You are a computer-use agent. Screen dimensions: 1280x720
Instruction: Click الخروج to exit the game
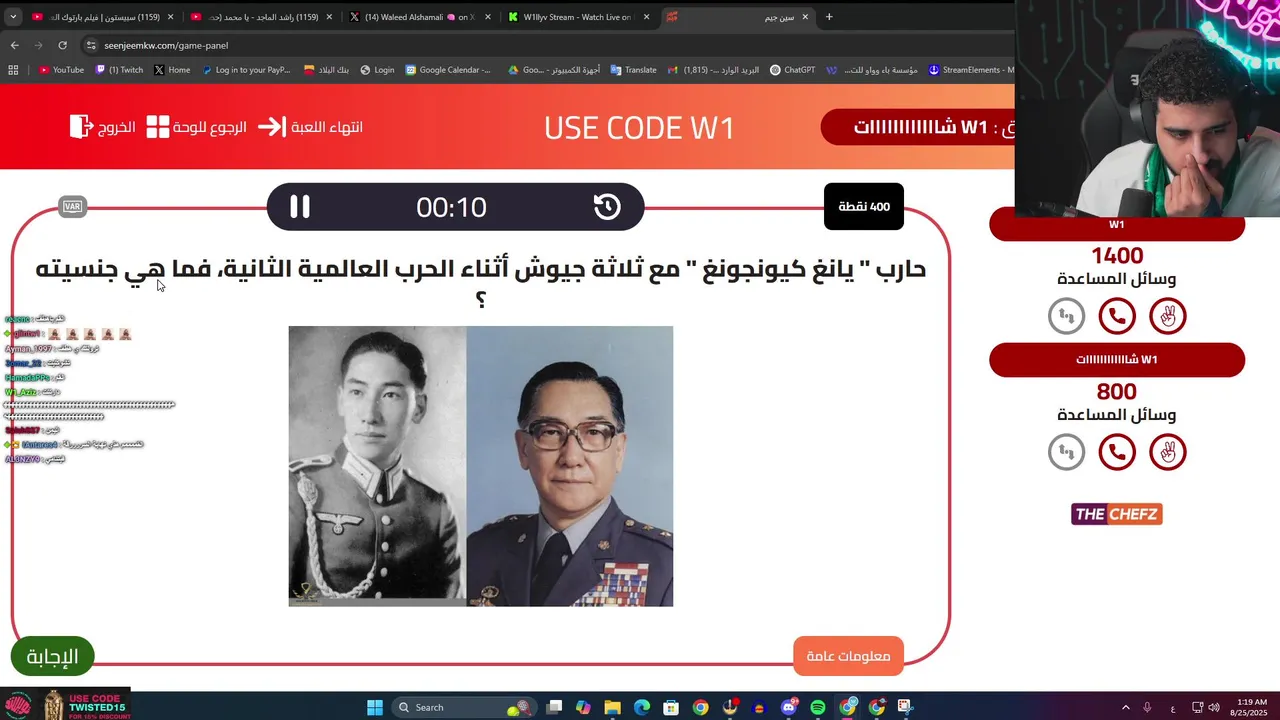(102, 127)
